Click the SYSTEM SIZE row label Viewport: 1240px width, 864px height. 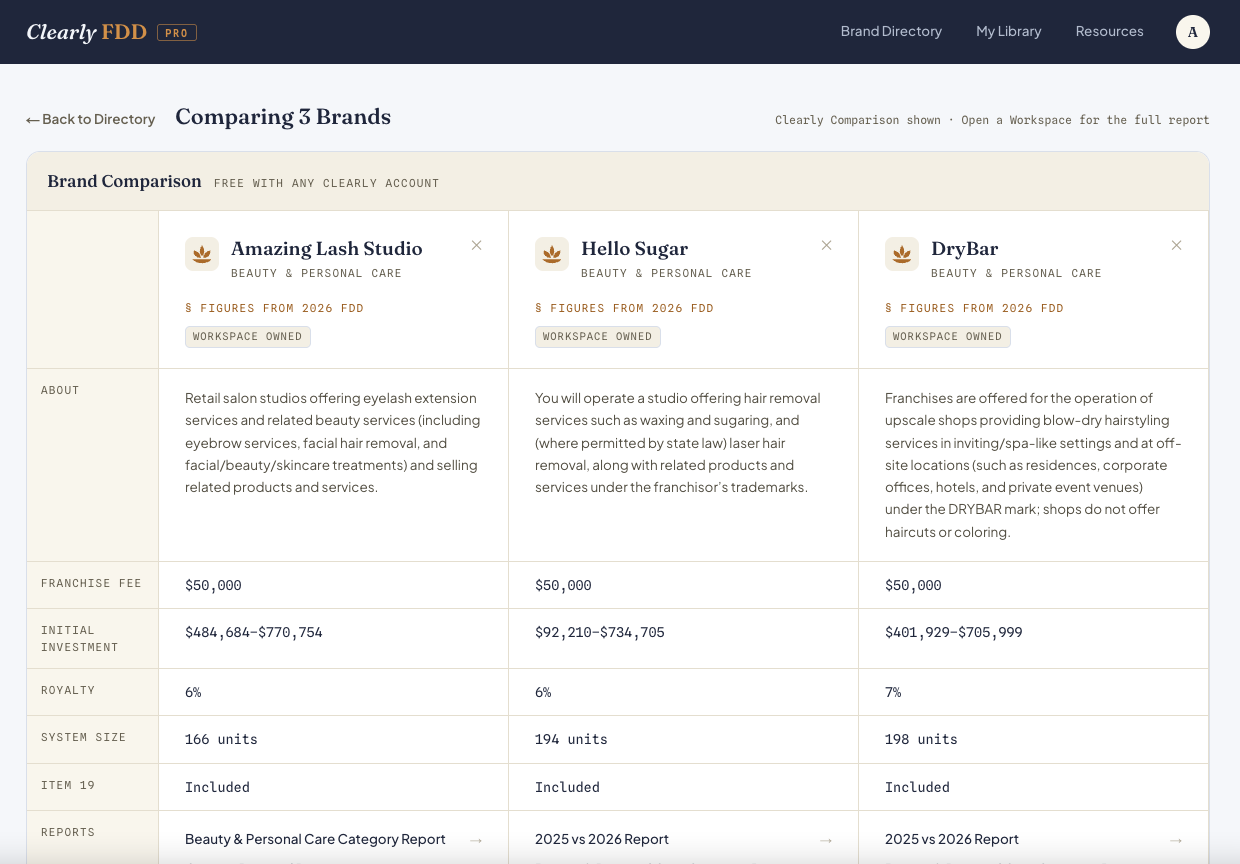click(x=83, y=737)
